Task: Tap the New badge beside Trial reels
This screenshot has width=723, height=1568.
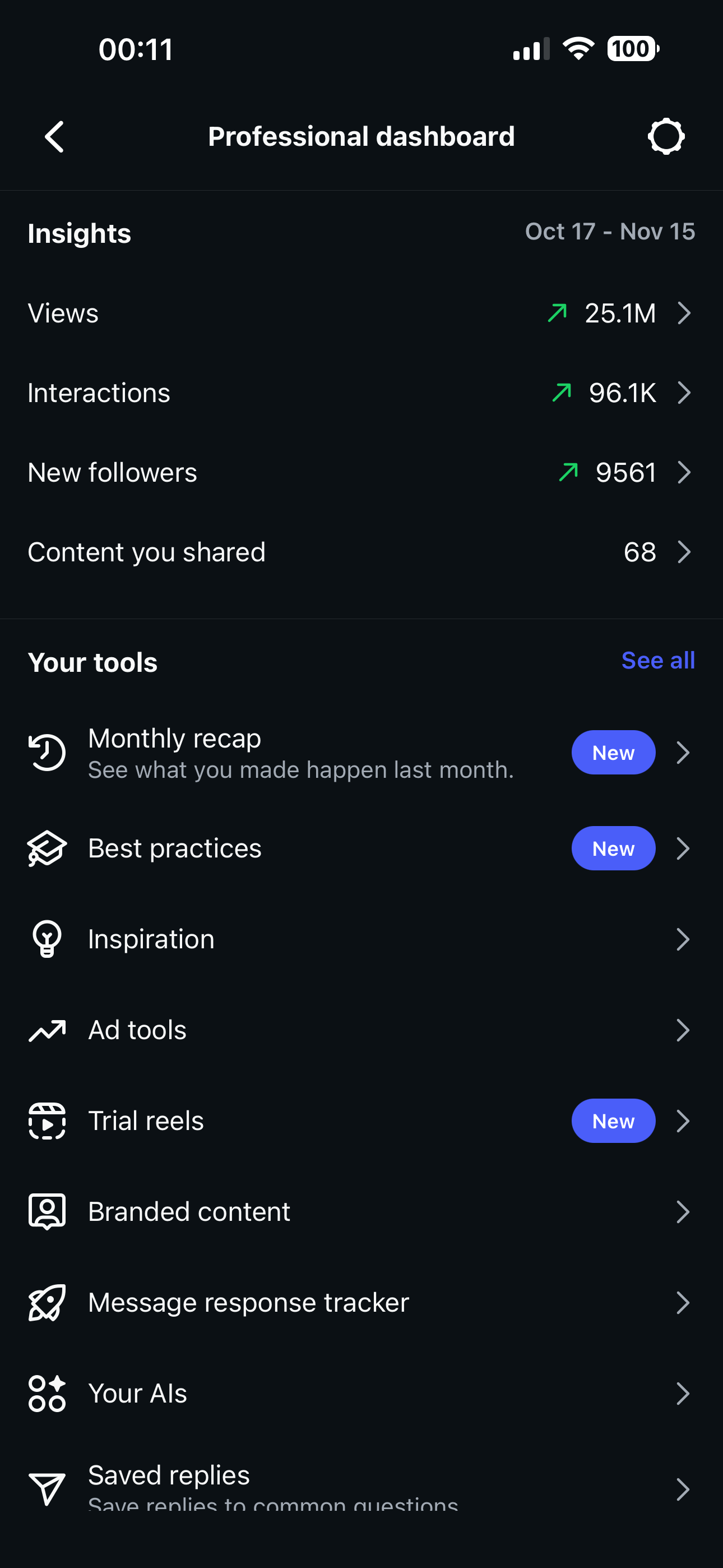Action: (x=613, y=1121)
